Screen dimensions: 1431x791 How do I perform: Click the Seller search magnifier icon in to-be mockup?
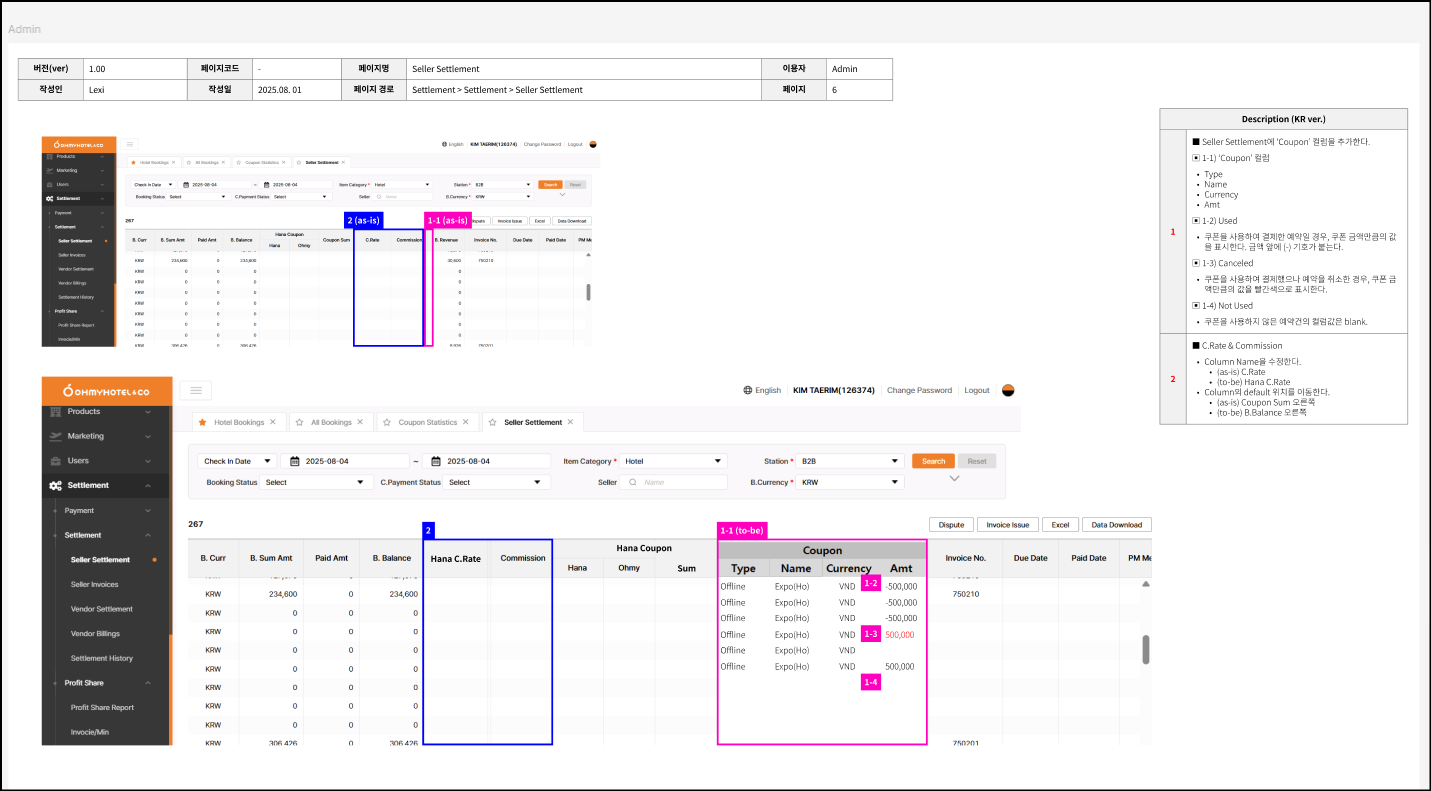[x=632, y=482]
